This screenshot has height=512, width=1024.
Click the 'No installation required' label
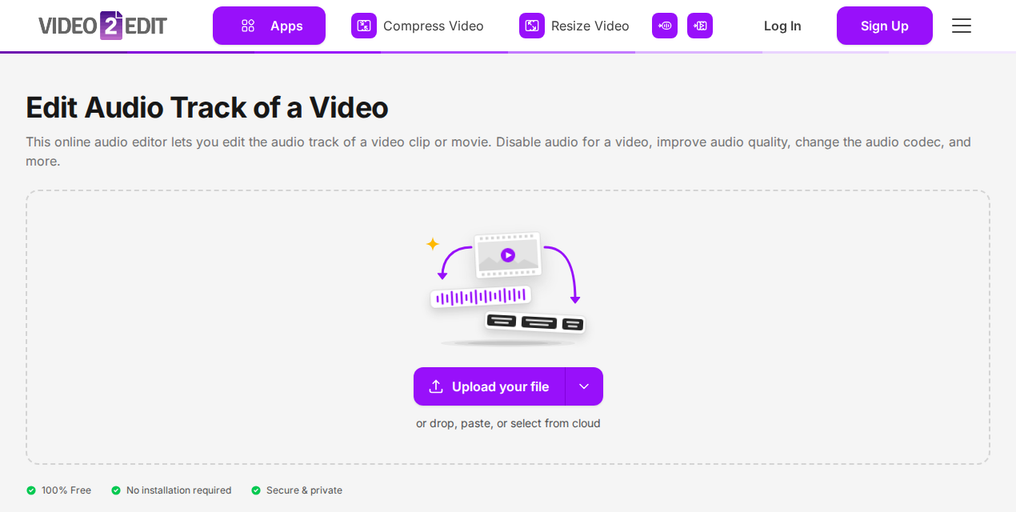point(179,490)
